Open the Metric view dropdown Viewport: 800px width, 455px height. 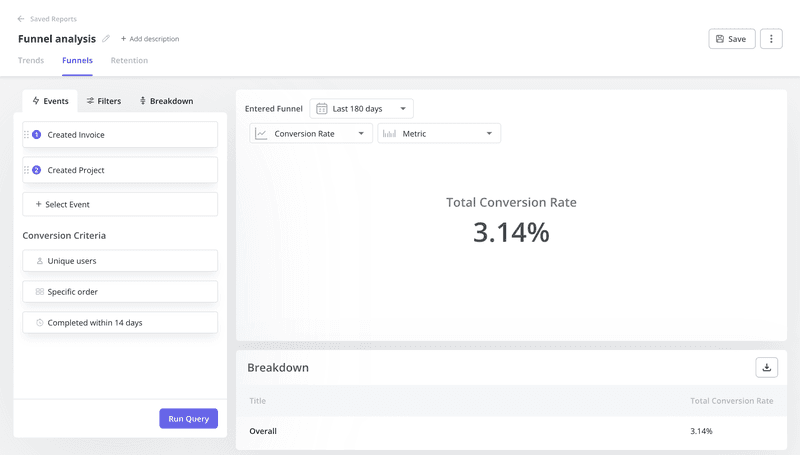[x=438, y=133]
